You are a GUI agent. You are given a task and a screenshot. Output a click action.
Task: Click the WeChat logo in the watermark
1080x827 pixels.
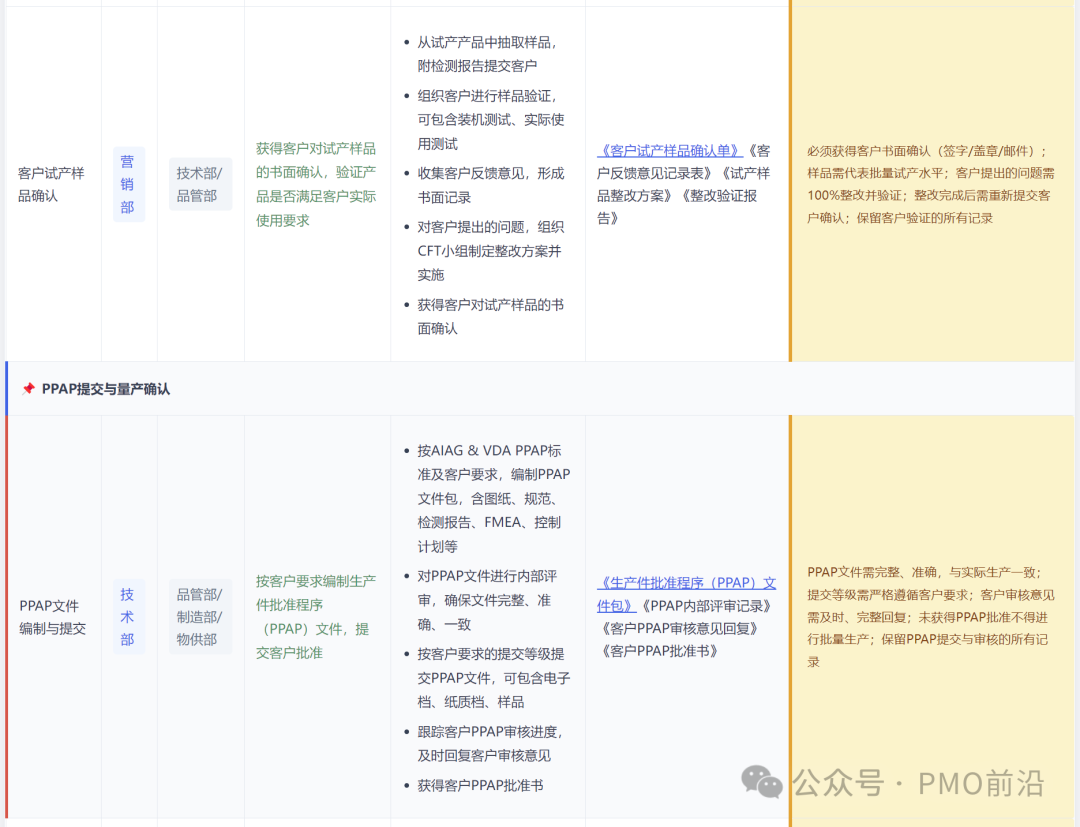(x=761, y=785)
